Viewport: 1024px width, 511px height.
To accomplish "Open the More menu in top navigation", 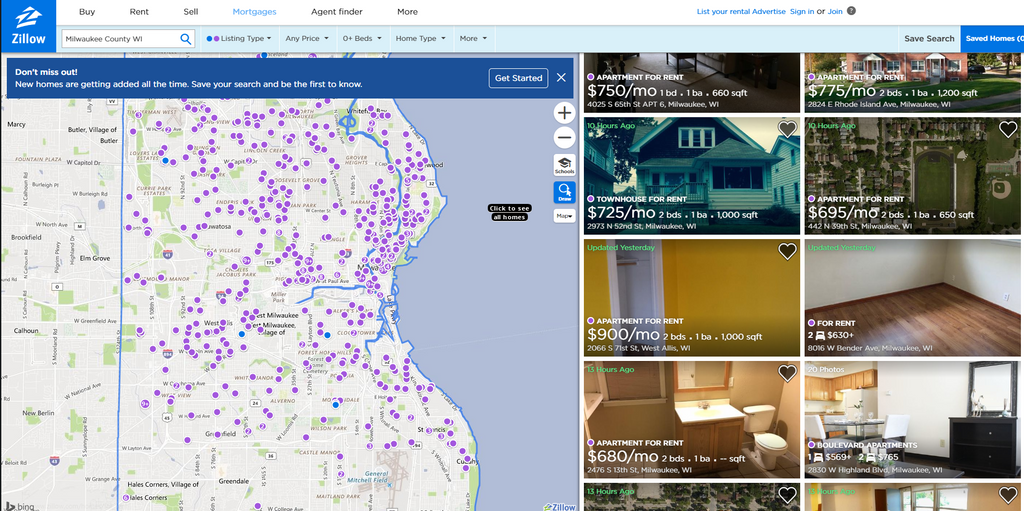I will (x=408, y=12).
